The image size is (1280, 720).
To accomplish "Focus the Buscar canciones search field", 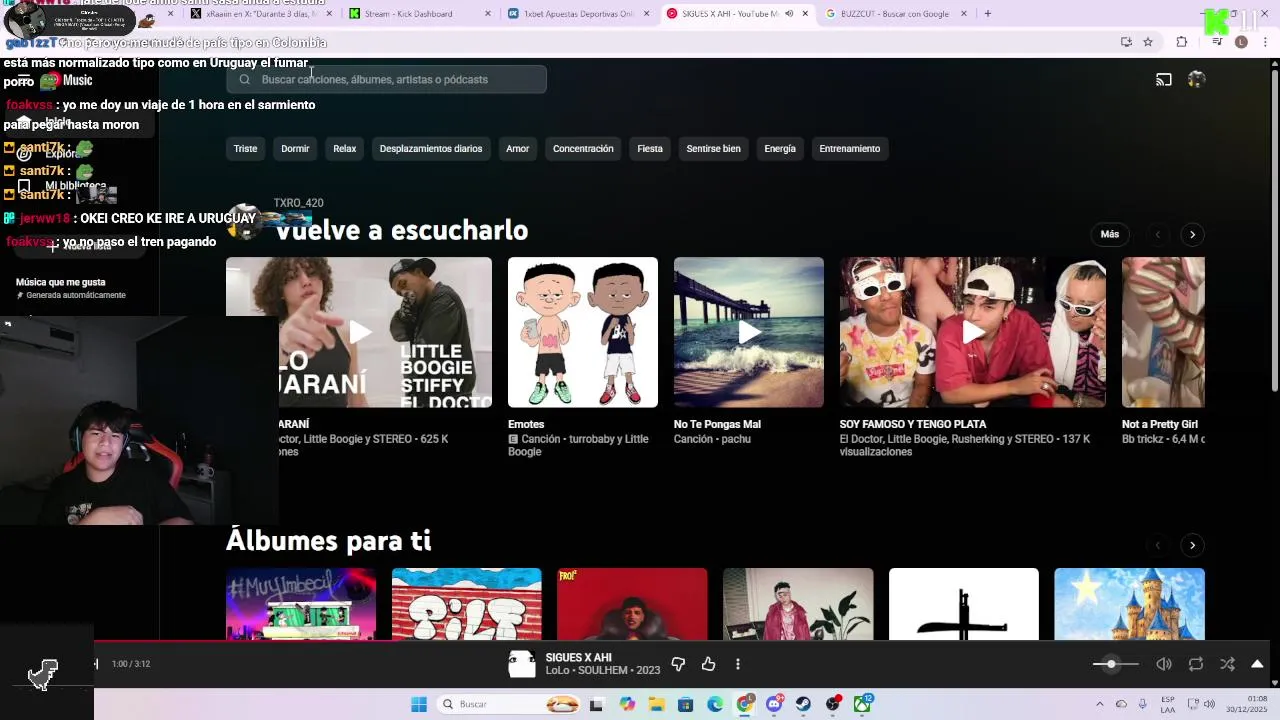I will point(386,79).
